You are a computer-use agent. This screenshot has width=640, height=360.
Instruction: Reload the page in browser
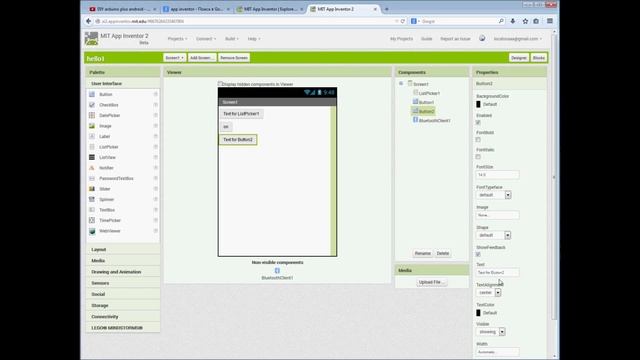[402, 21]
